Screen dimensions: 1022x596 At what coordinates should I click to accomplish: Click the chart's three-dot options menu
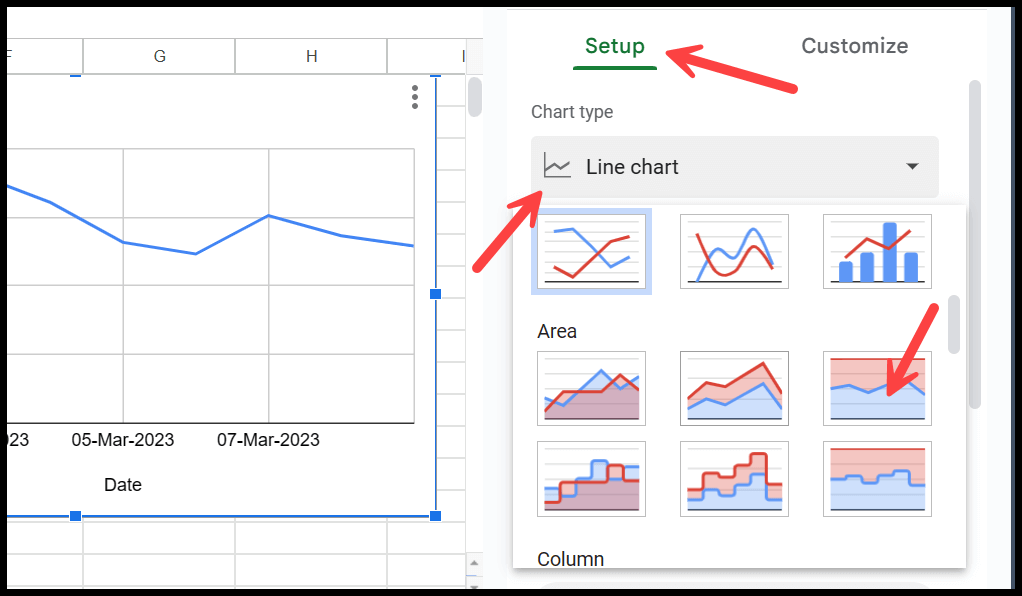tap(415, 97)
